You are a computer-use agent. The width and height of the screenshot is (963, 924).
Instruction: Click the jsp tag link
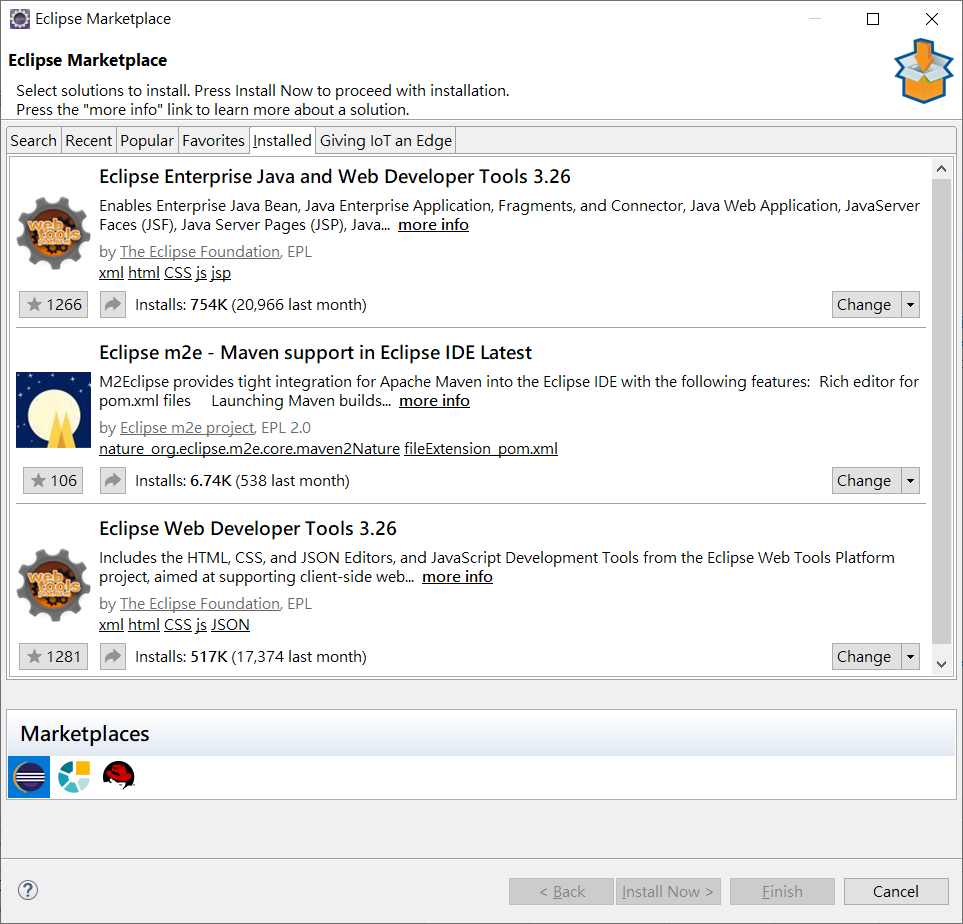point(220,273)
